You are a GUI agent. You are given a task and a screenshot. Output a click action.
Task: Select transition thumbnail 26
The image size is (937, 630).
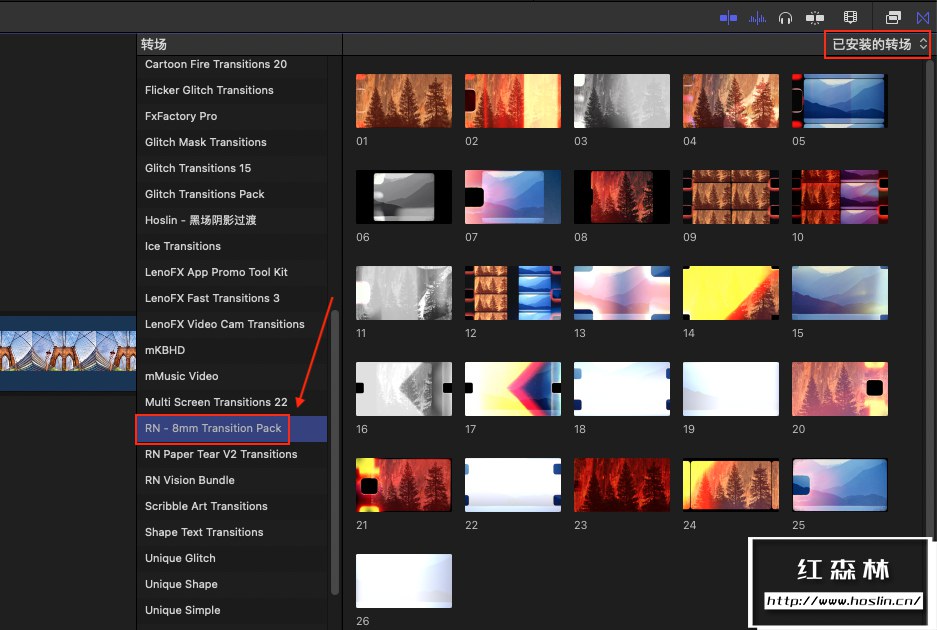tap(403, 580)
